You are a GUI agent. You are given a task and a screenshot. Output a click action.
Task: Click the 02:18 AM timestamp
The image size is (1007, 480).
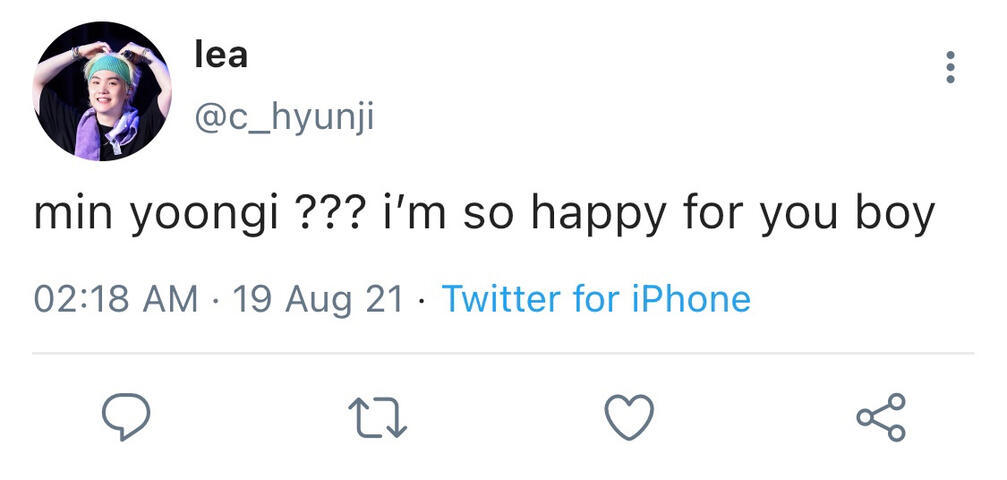coord(115,298)
